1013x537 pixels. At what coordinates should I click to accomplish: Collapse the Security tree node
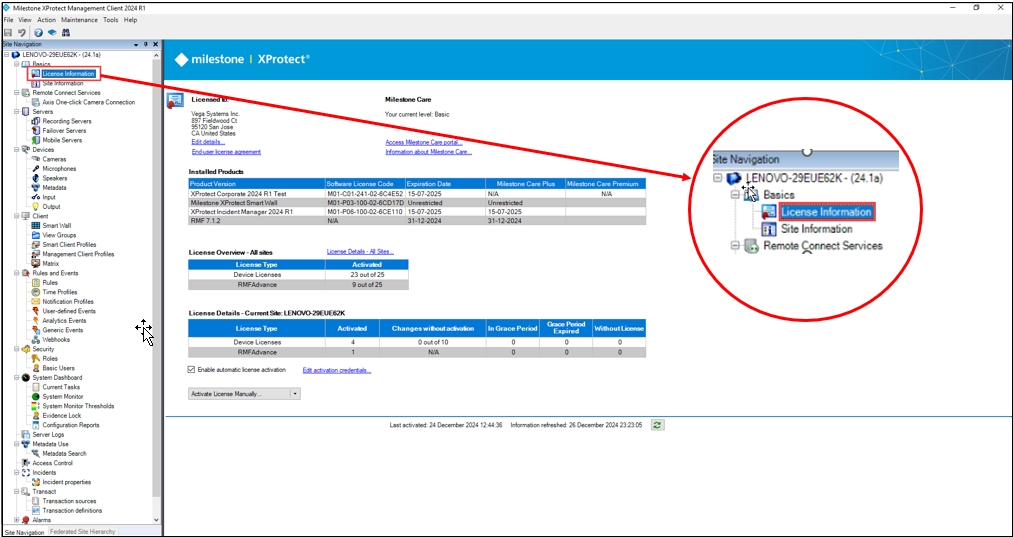[16, 349]
